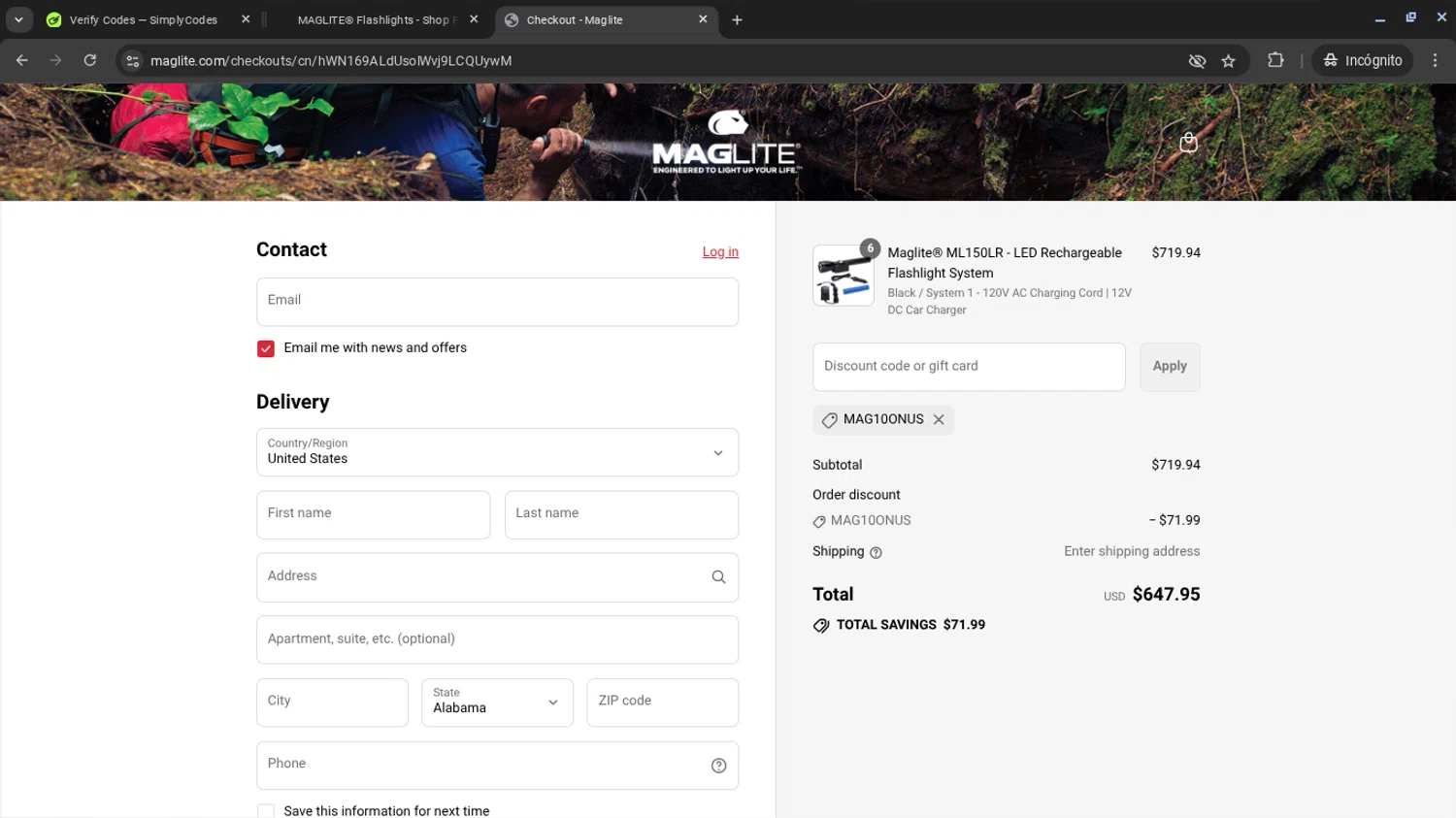Remove the MAG10ONUS discount code tag
The image size is (1456, 818).
click(939, 420)
